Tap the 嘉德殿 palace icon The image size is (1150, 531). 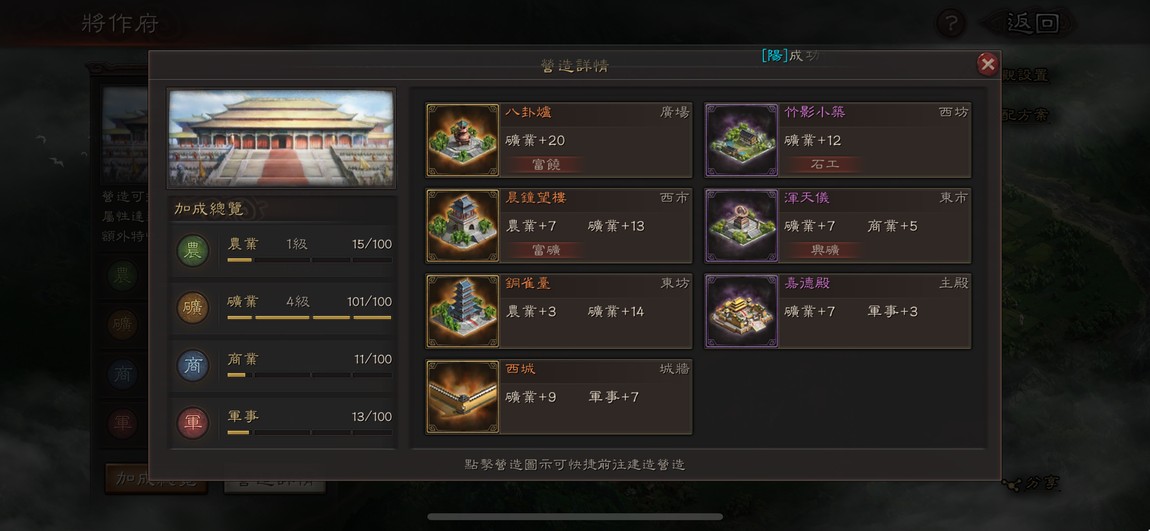click(741, 311)
